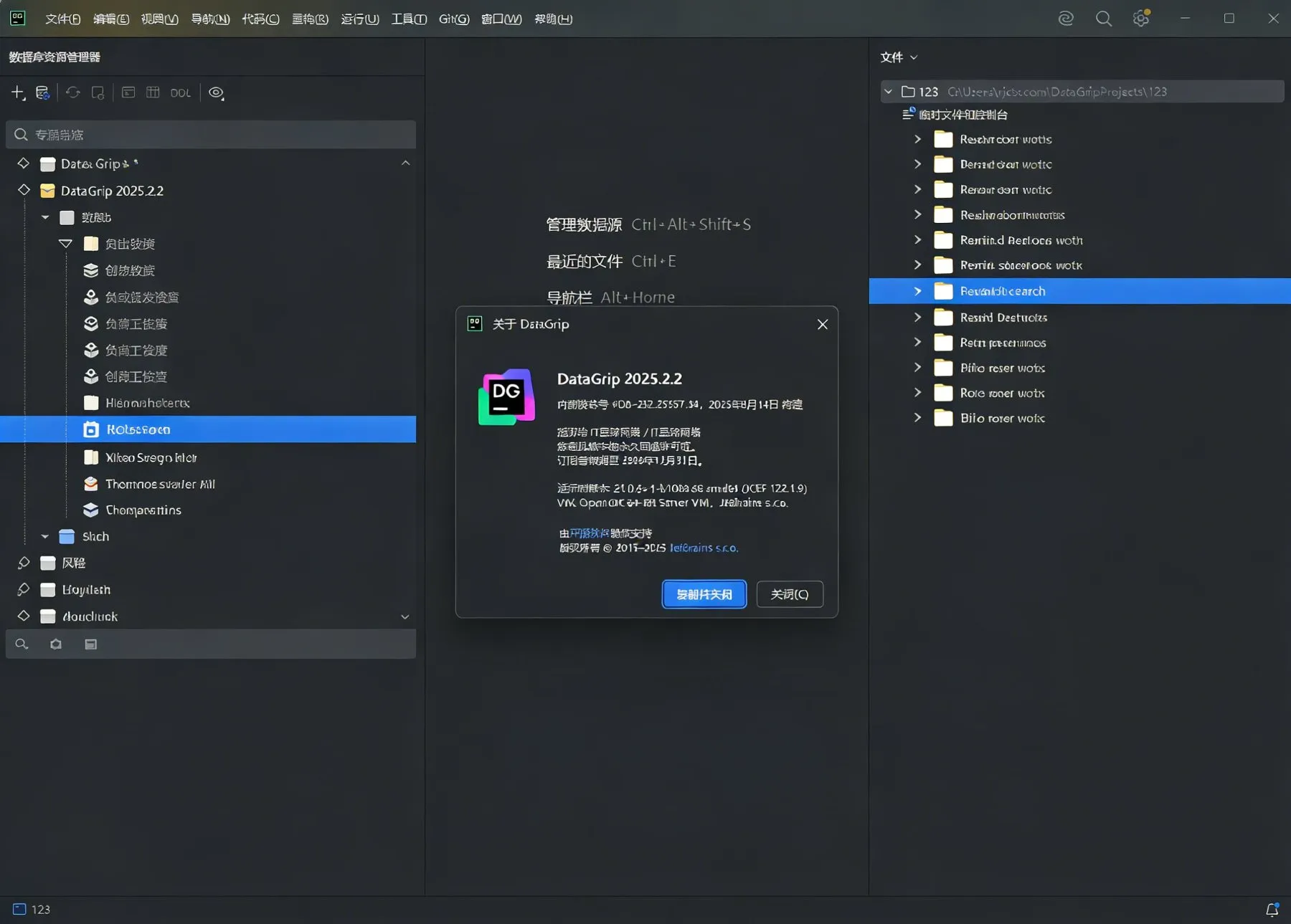Screen dimensions: 1291x924
Task: Open the Git(G) menu
Action: pyautogui.click(x=453, y=19)
